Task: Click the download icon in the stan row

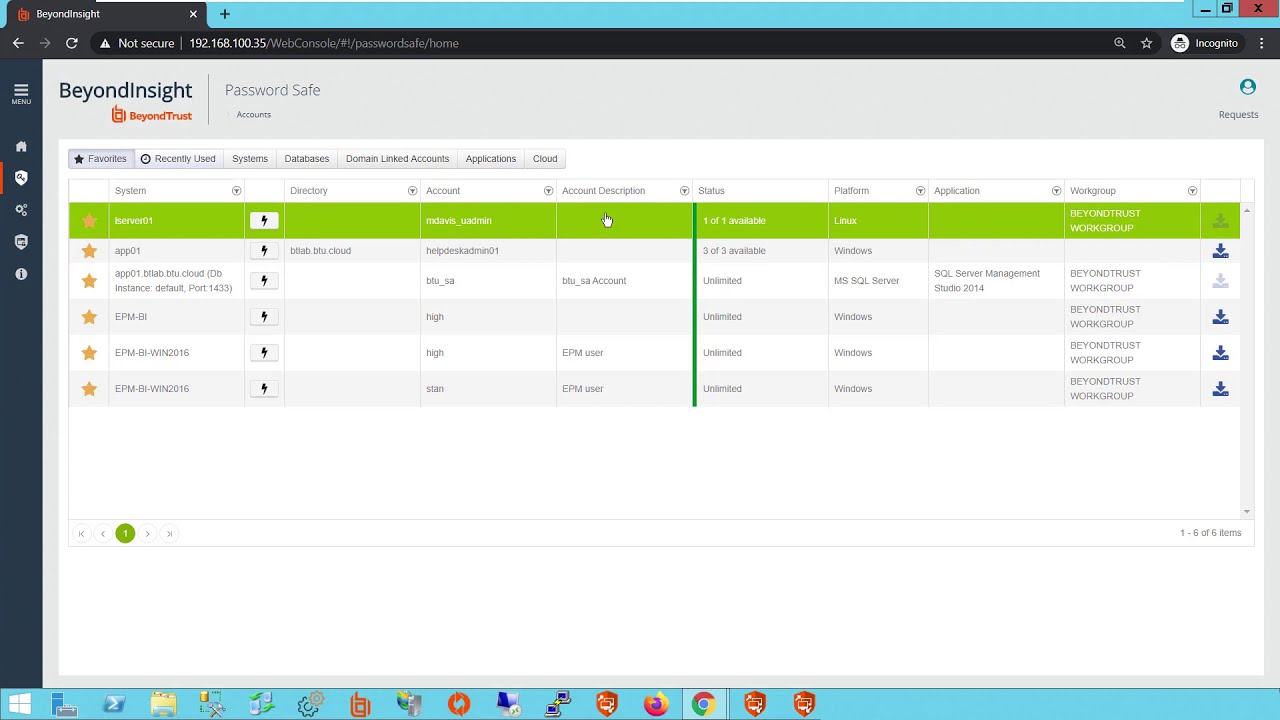Action: tap(1220, 389)
